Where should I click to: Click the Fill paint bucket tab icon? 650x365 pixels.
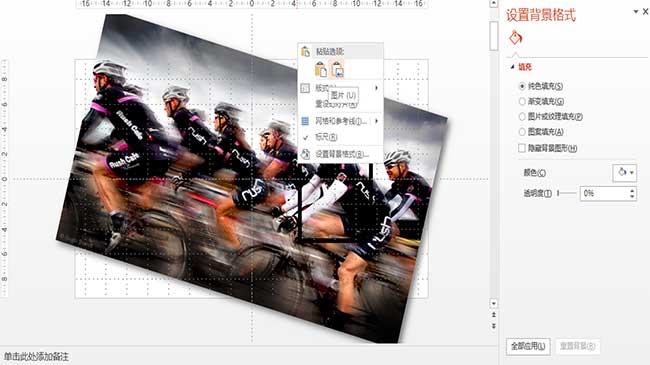[x=515, y=38]
